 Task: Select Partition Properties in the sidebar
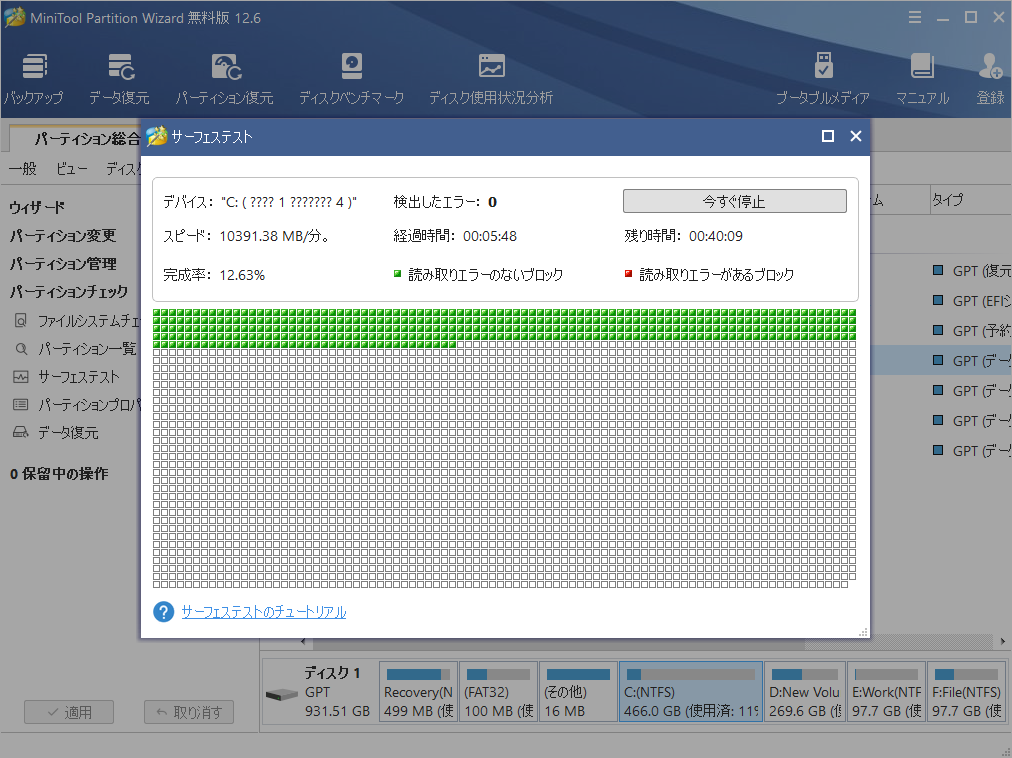[x=77, y=404]
